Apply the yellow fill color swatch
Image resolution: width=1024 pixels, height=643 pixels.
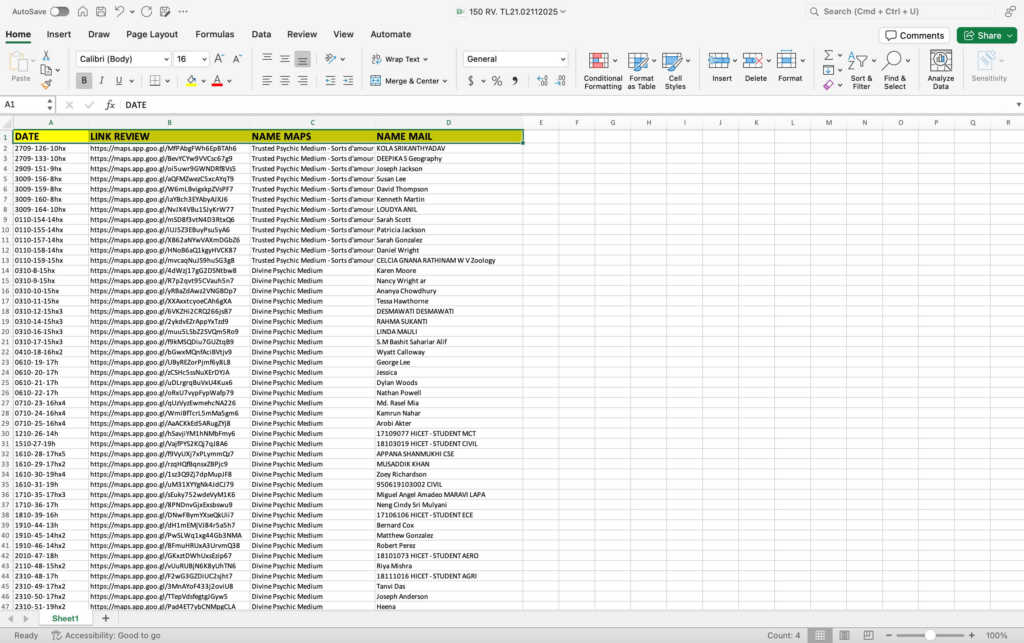point(191,81)
